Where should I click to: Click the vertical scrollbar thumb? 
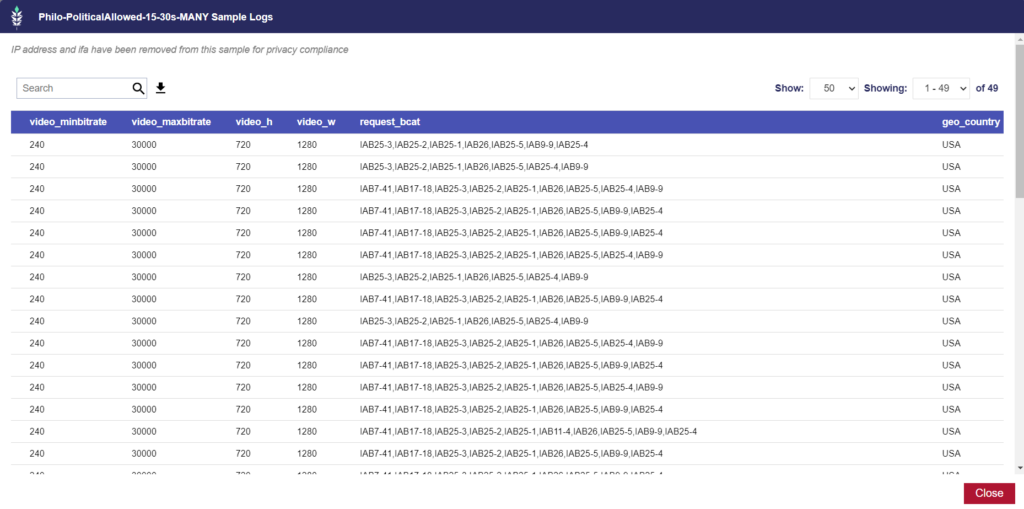point(1019,121)
